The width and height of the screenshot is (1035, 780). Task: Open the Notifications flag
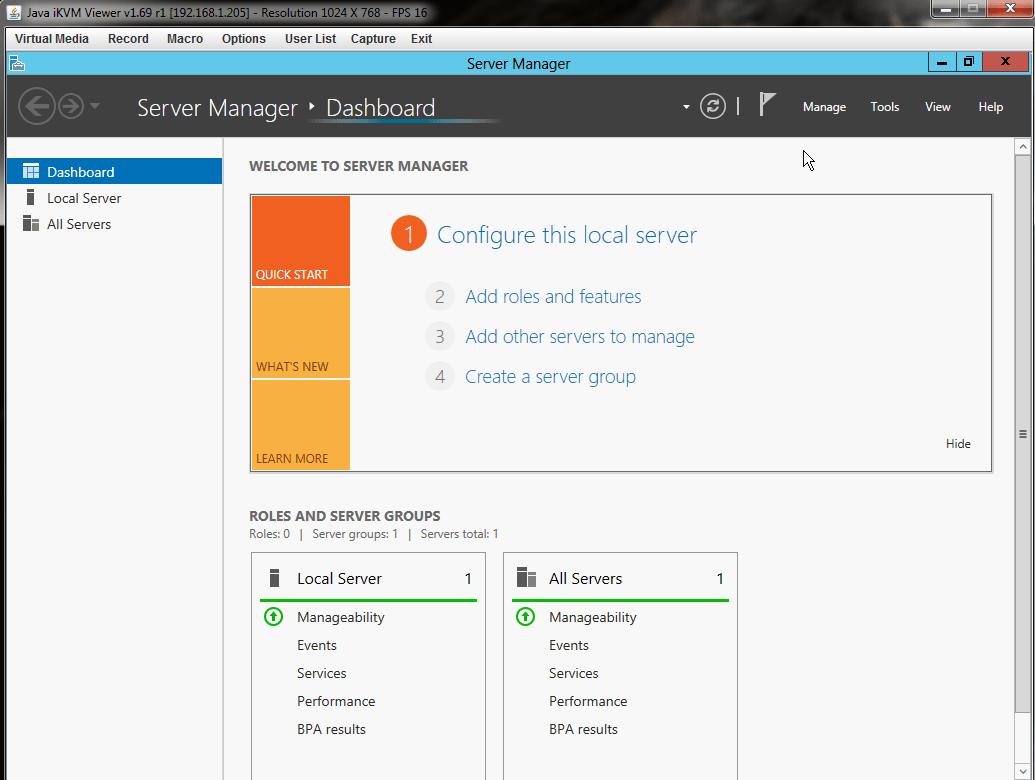(766, 103)
